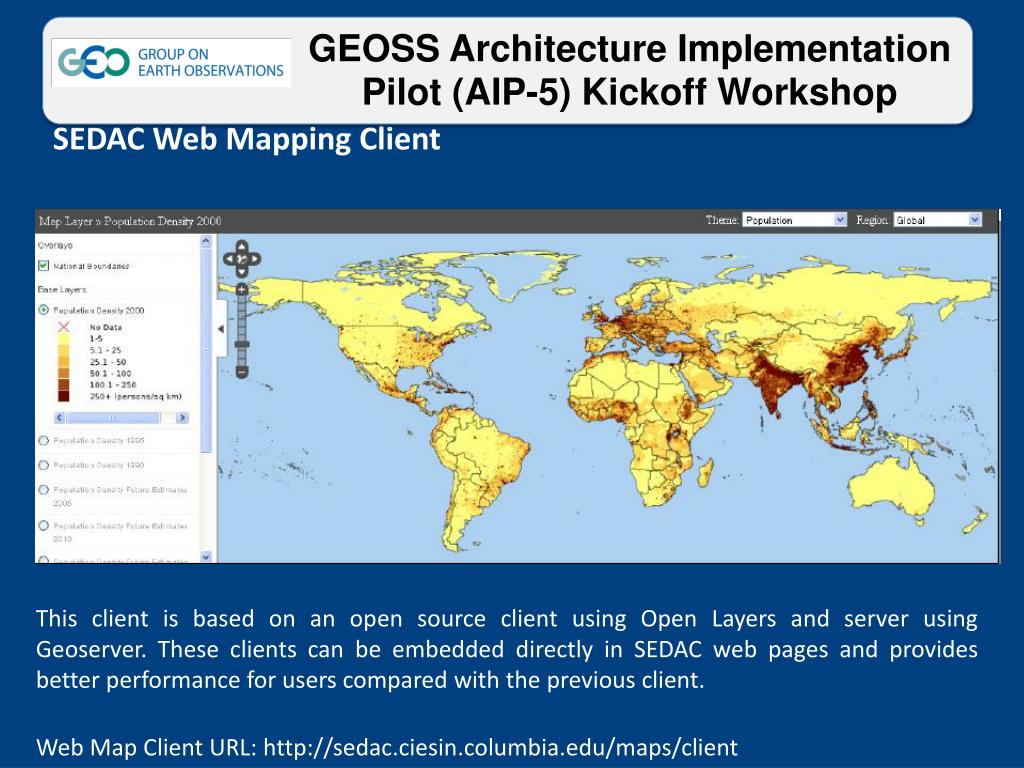Select Population Density Future Estimates 2005 layer
The height and width of the screenshot is (768, 1024).
coord(44,489)
